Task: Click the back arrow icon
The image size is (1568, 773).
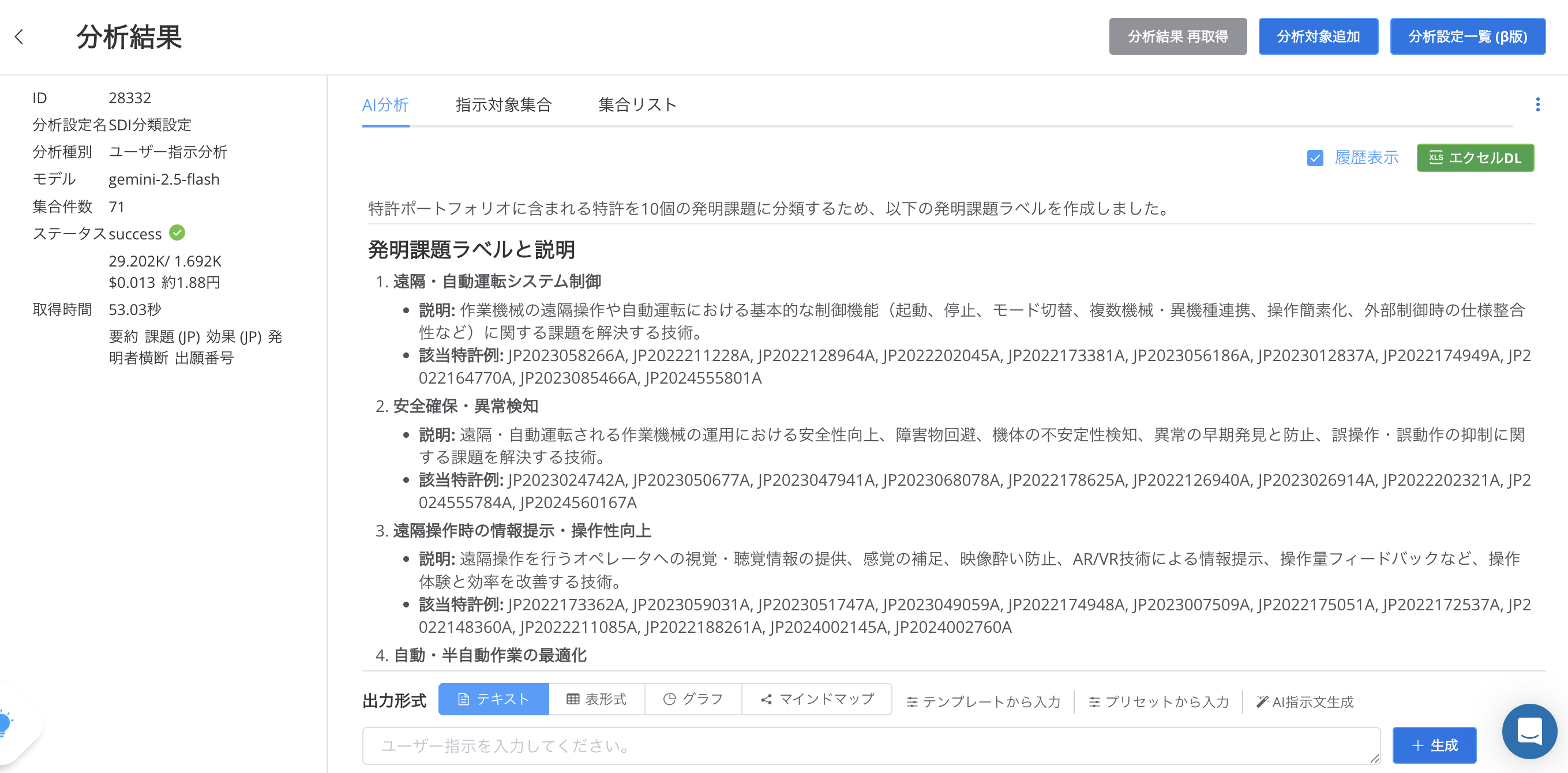Action: coord(20,37)
